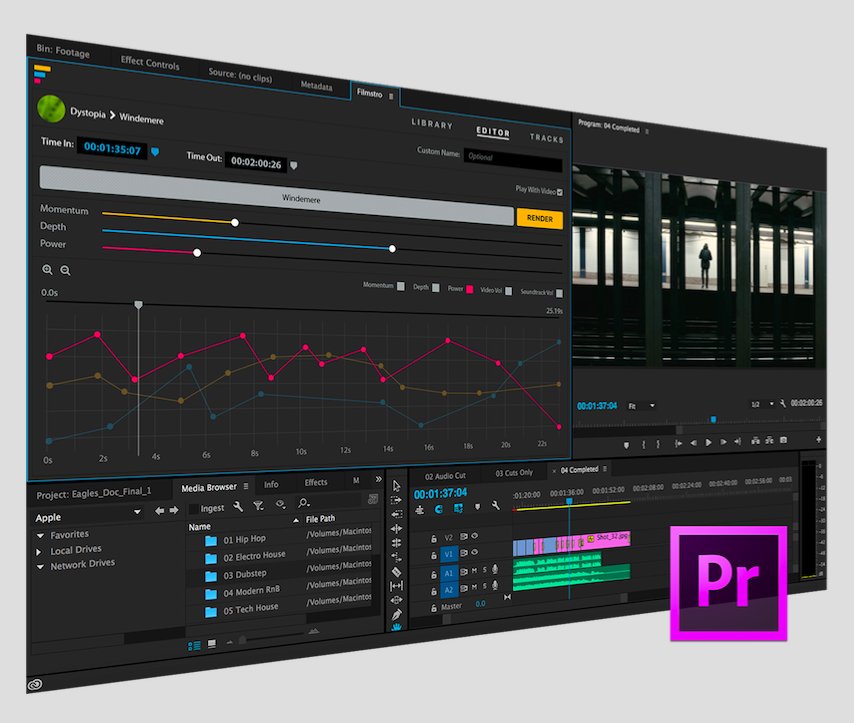Toggle Depth graph checkbox
This screenshot has height=723, width=854.
(435, 288)
